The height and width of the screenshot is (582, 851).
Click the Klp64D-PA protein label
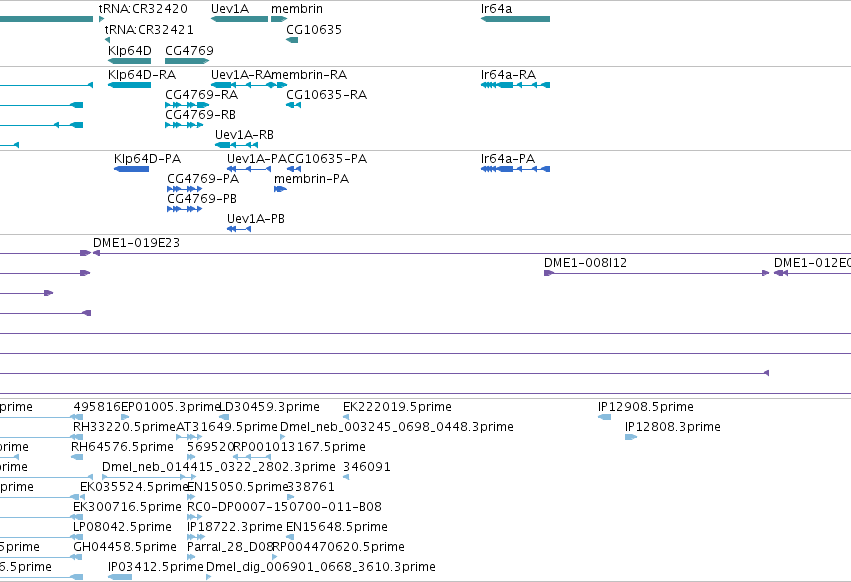point(148,159)
